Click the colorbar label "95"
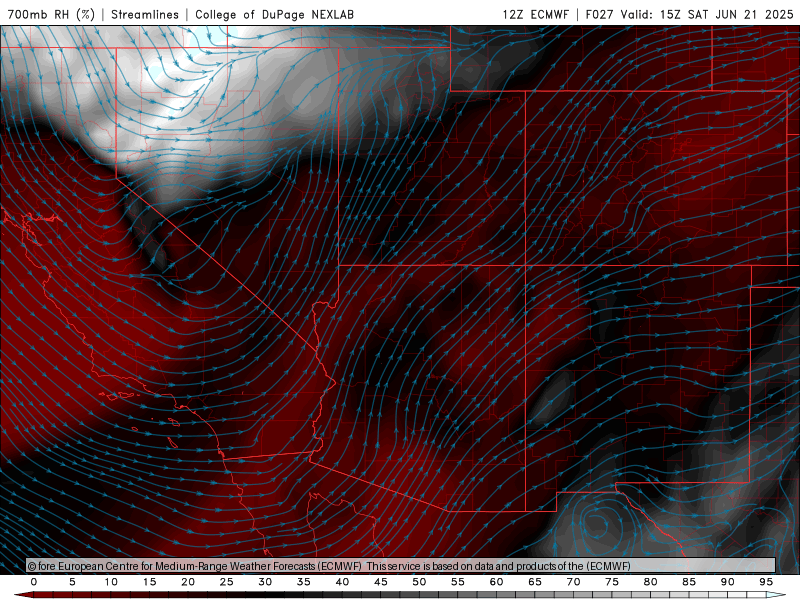800x600 pixels. click(766, 582)
